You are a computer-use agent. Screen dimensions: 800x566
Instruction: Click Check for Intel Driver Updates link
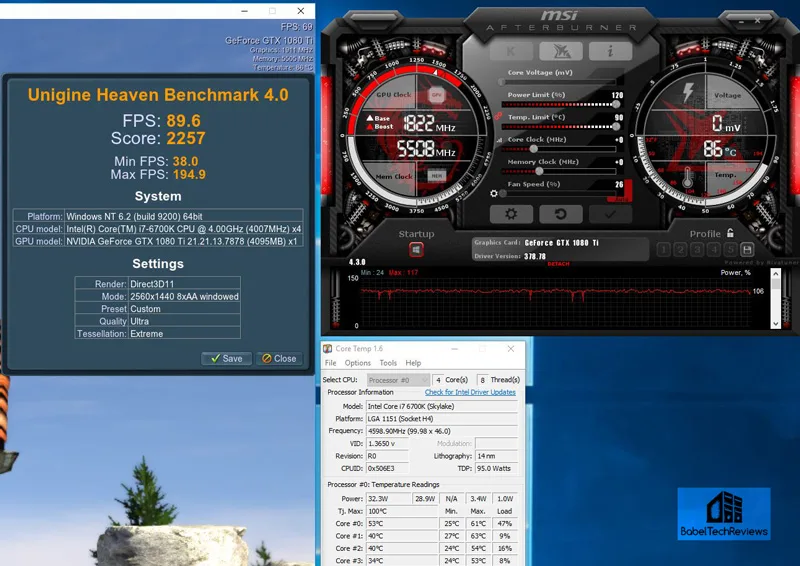(470, 392)
